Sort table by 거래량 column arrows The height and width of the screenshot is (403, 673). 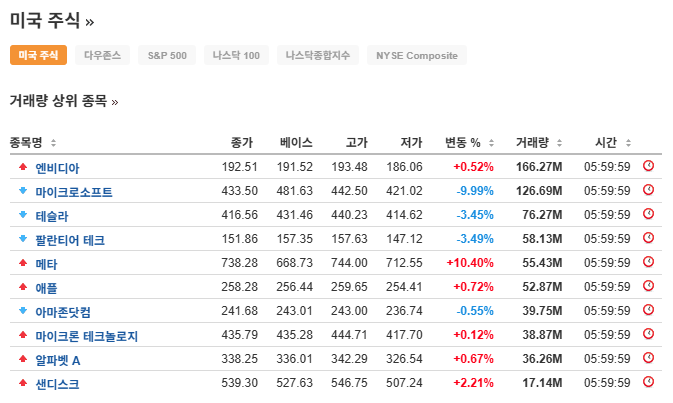coord(559,143)
